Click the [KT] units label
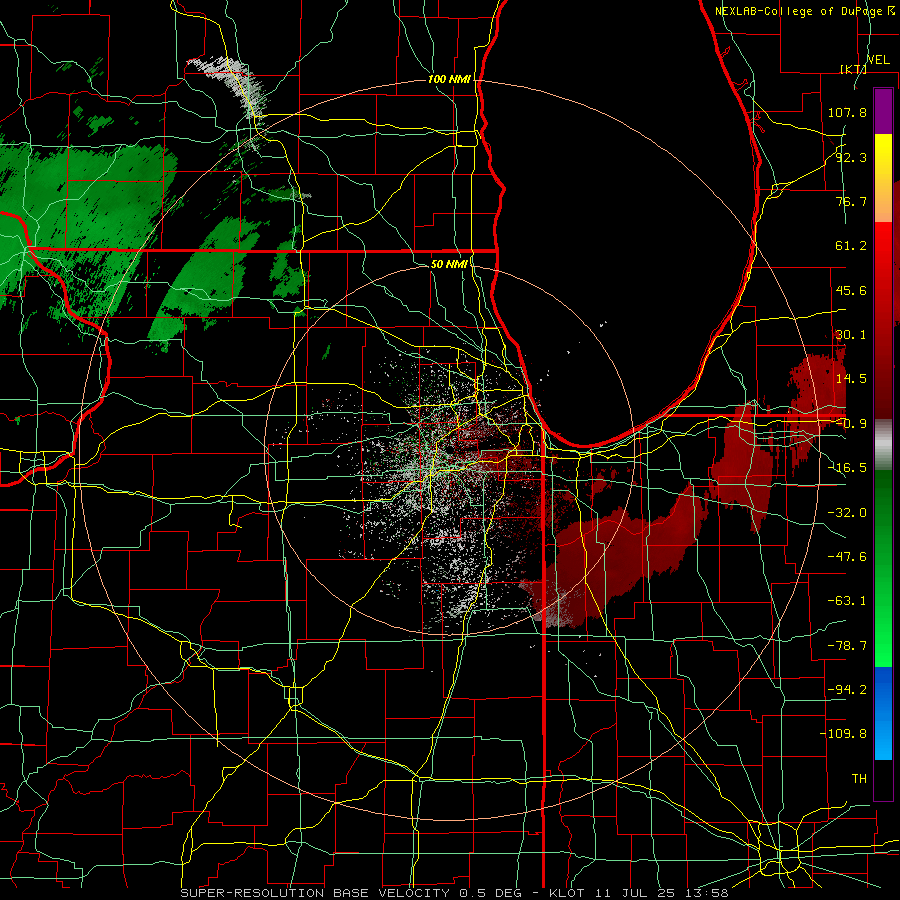This screenshot has height=900, width=900. pyautogui.click(x=854, y=69)
